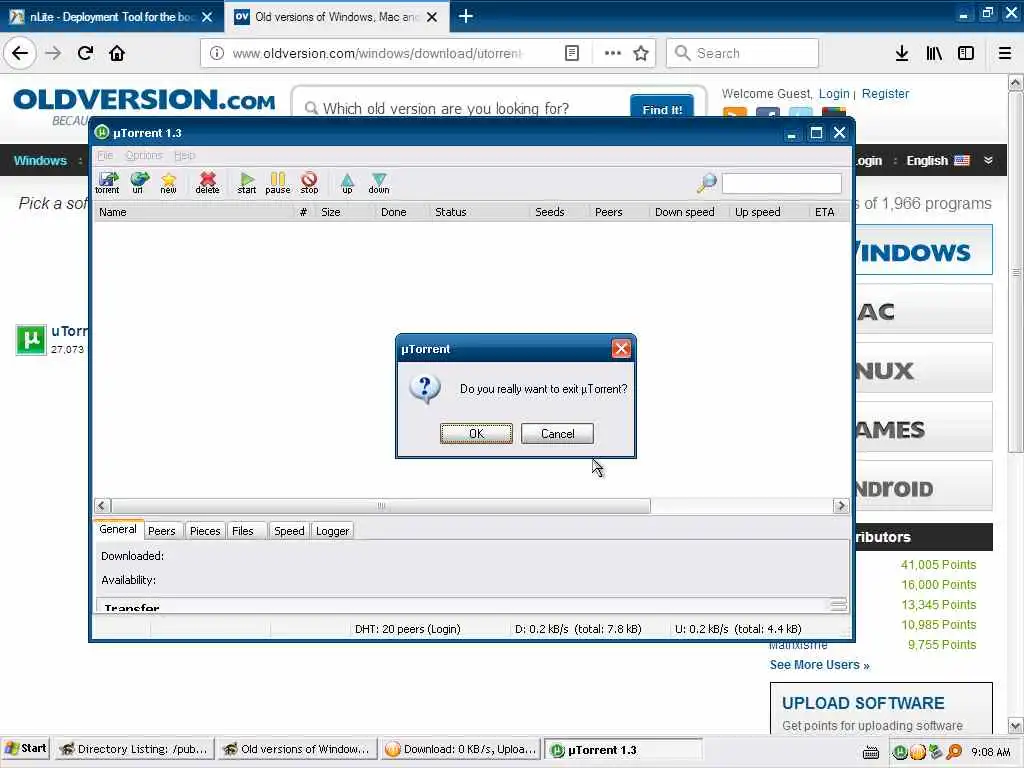This screenshot has width=1024, height=768.
Task: Click the Register link on OldVersion
Action: click(x=885, y=94)
